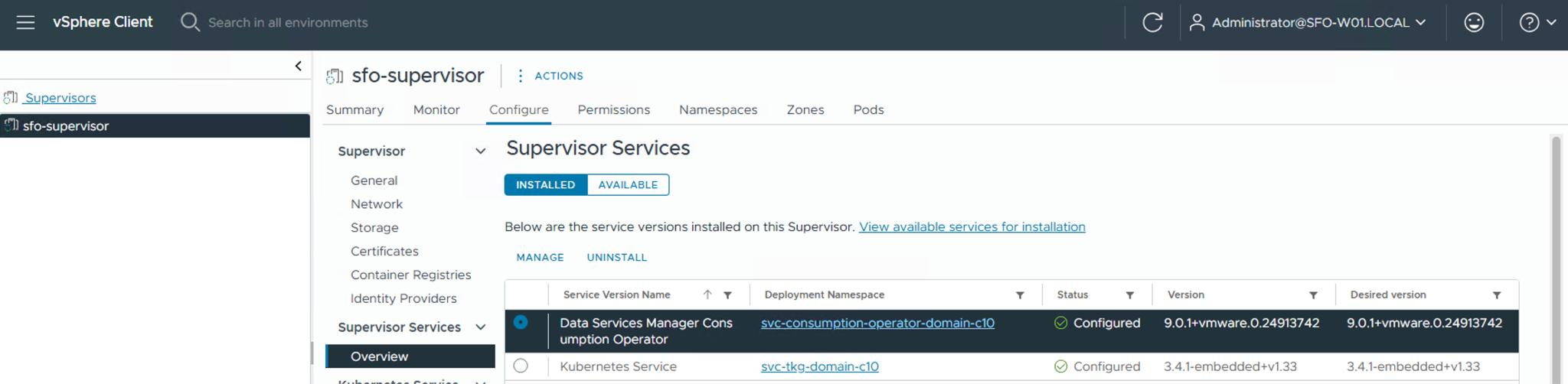Switch to the AVAILABLE services toggle
The height and width of the screenshot is (384, 1568).
point(628,185)
